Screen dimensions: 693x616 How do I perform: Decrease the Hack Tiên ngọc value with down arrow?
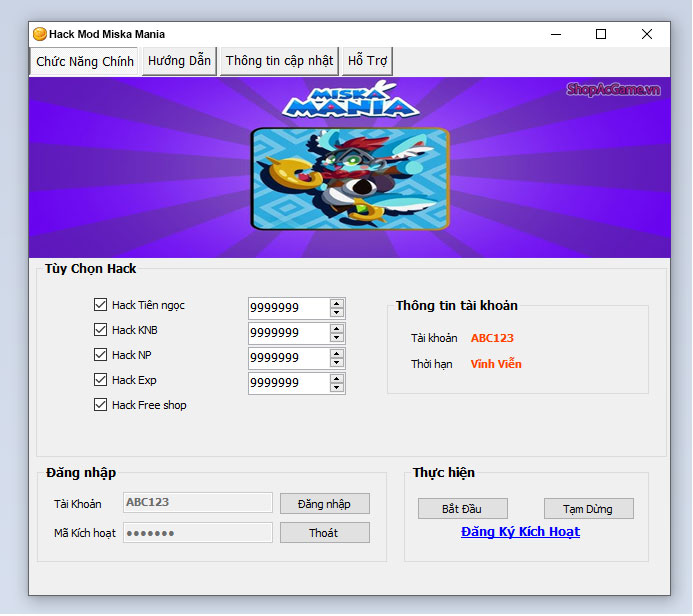pos(337,313)
